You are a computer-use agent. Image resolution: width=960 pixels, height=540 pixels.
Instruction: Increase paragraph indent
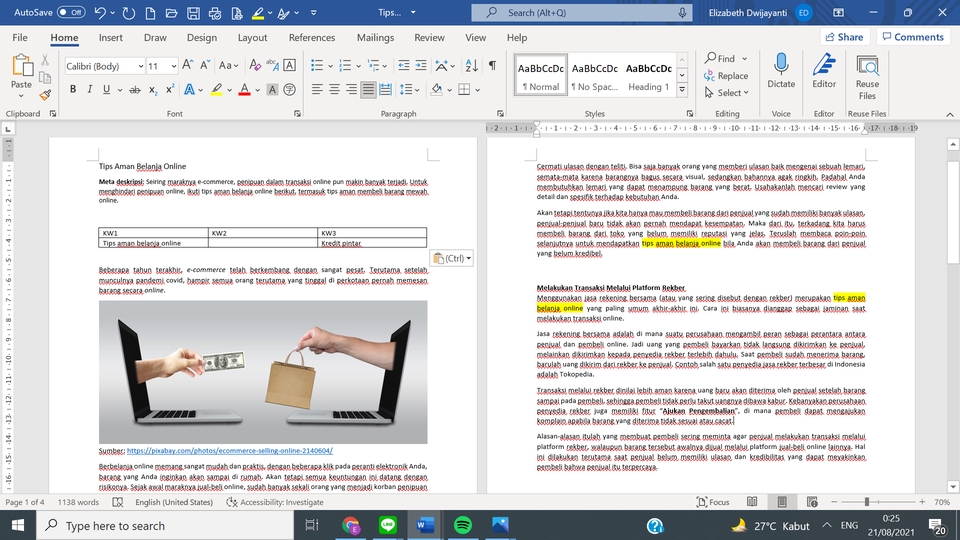(x=421, y=66)
